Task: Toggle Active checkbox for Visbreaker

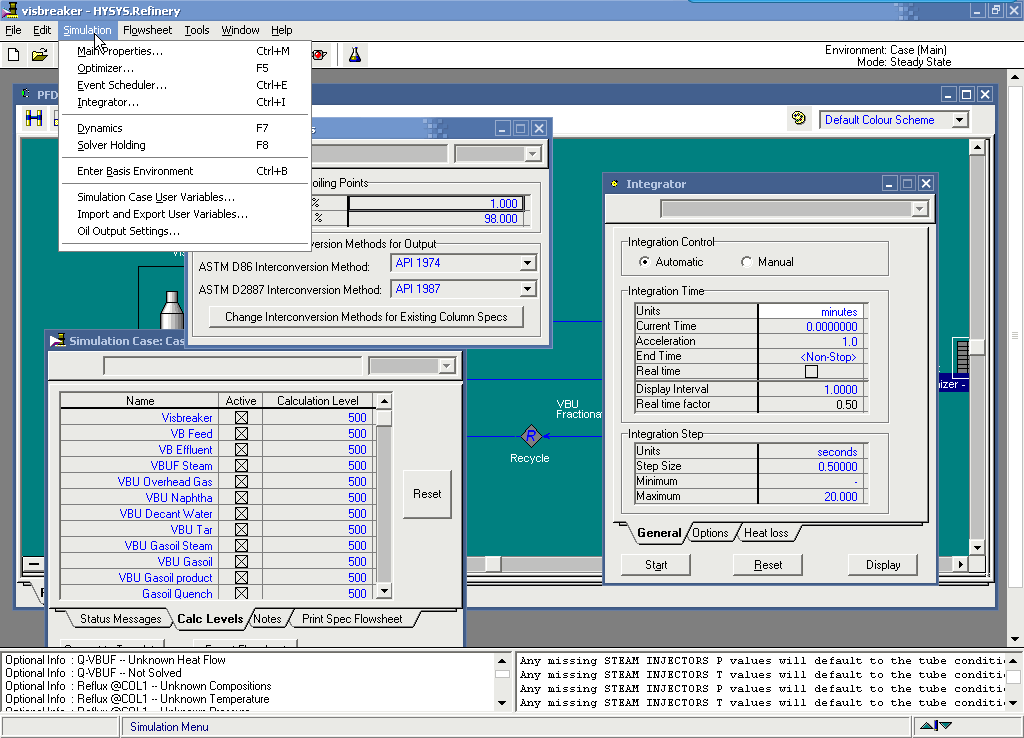Action: [x=241, y=417]
